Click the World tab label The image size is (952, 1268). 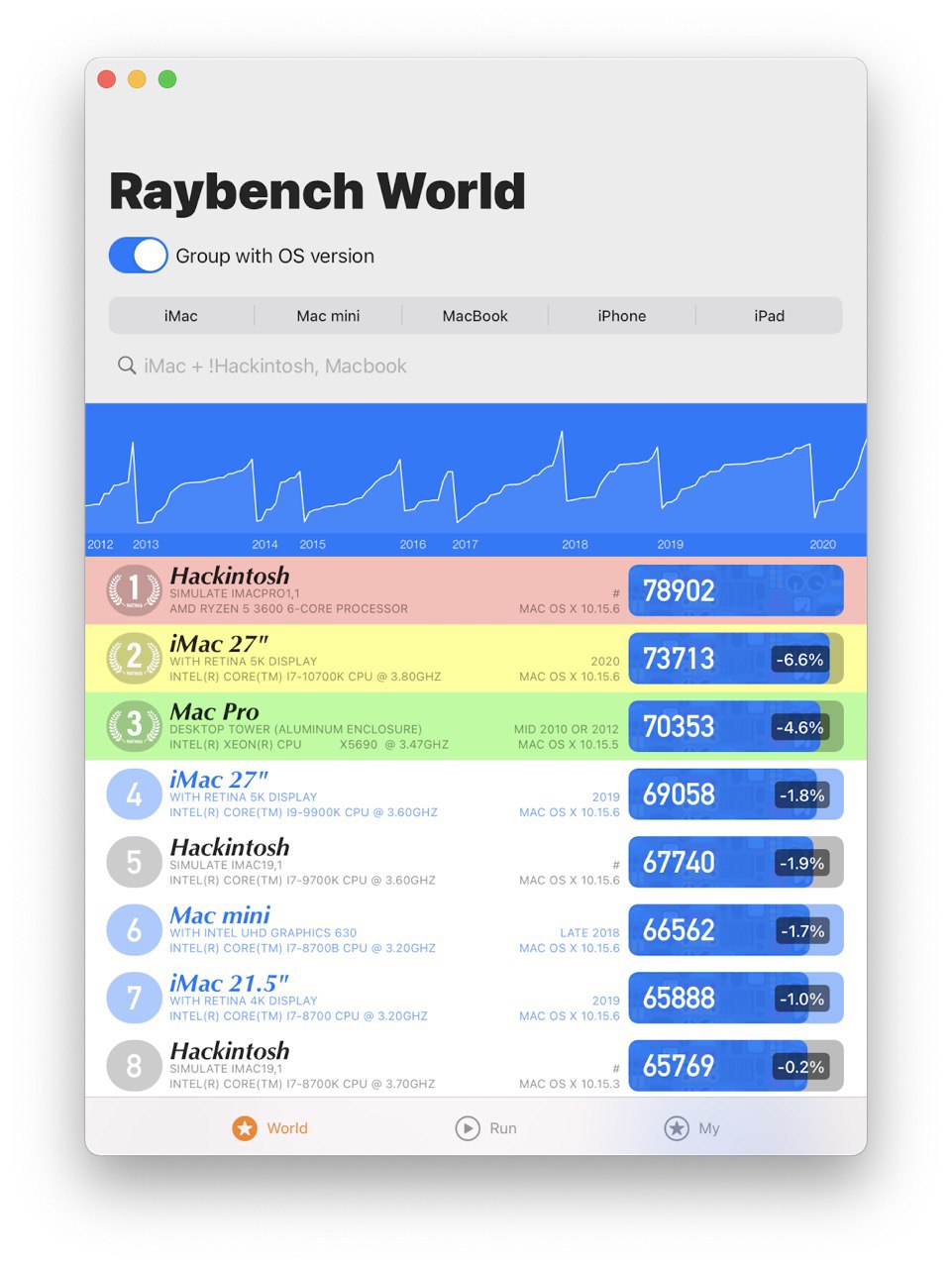pyautogui.click(x=287, y=1128)
